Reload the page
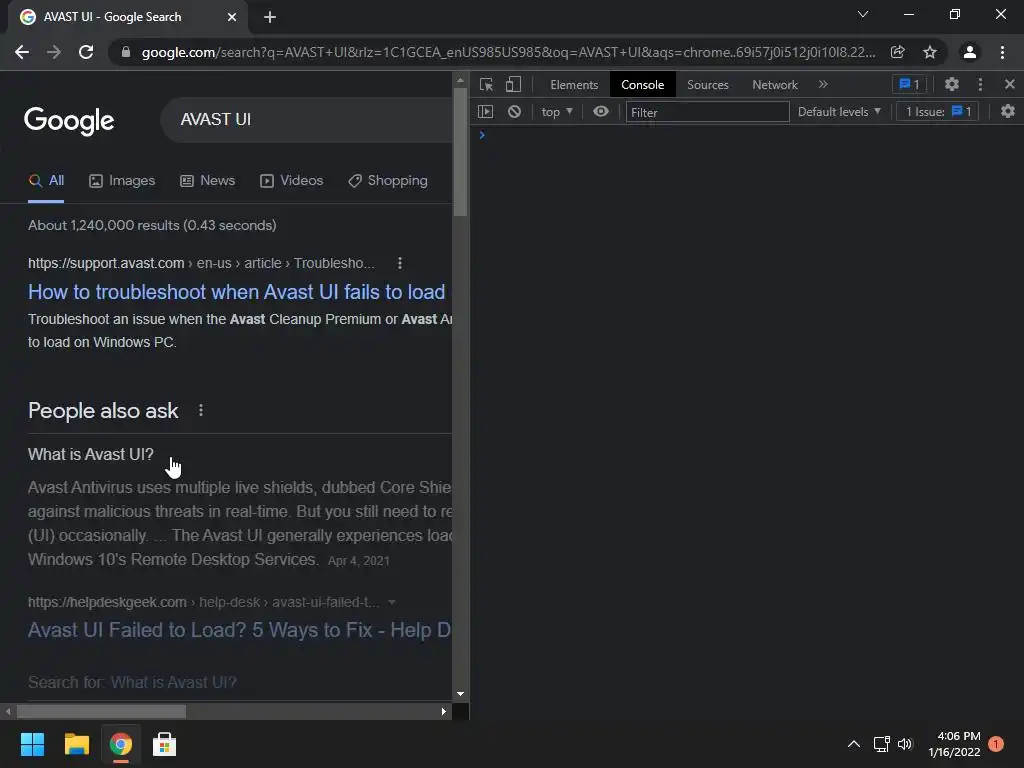Screen dimensions: 1024x768 (x=86, y=52)
